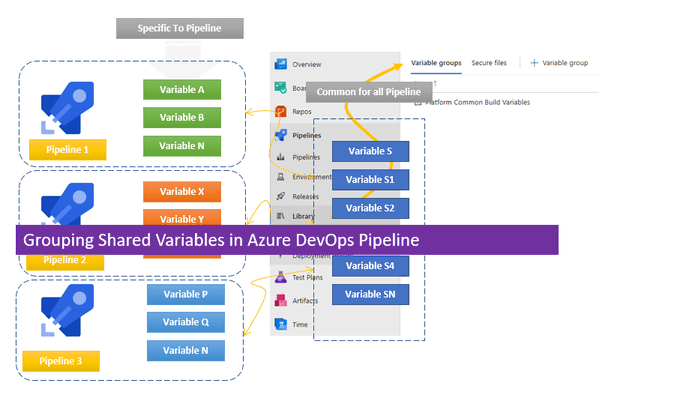Click the Test Plans flask icon
The height and width of the screenshot is (407, 680).
(281, 277)
